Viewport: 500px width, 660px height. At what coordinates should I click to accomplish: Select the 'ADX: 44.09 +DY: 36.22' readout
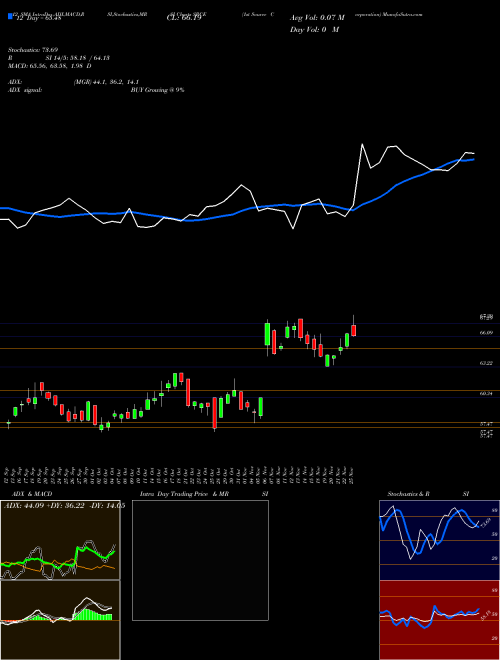point(45,506)
